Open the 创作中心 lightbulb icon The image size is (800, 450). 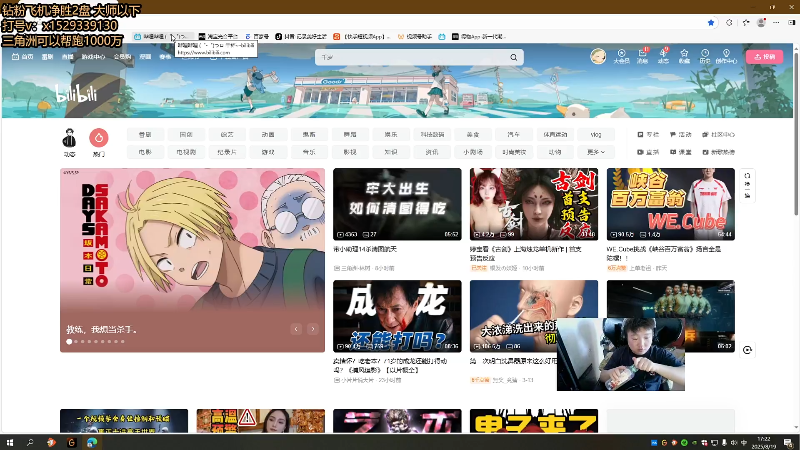point(726,56)
